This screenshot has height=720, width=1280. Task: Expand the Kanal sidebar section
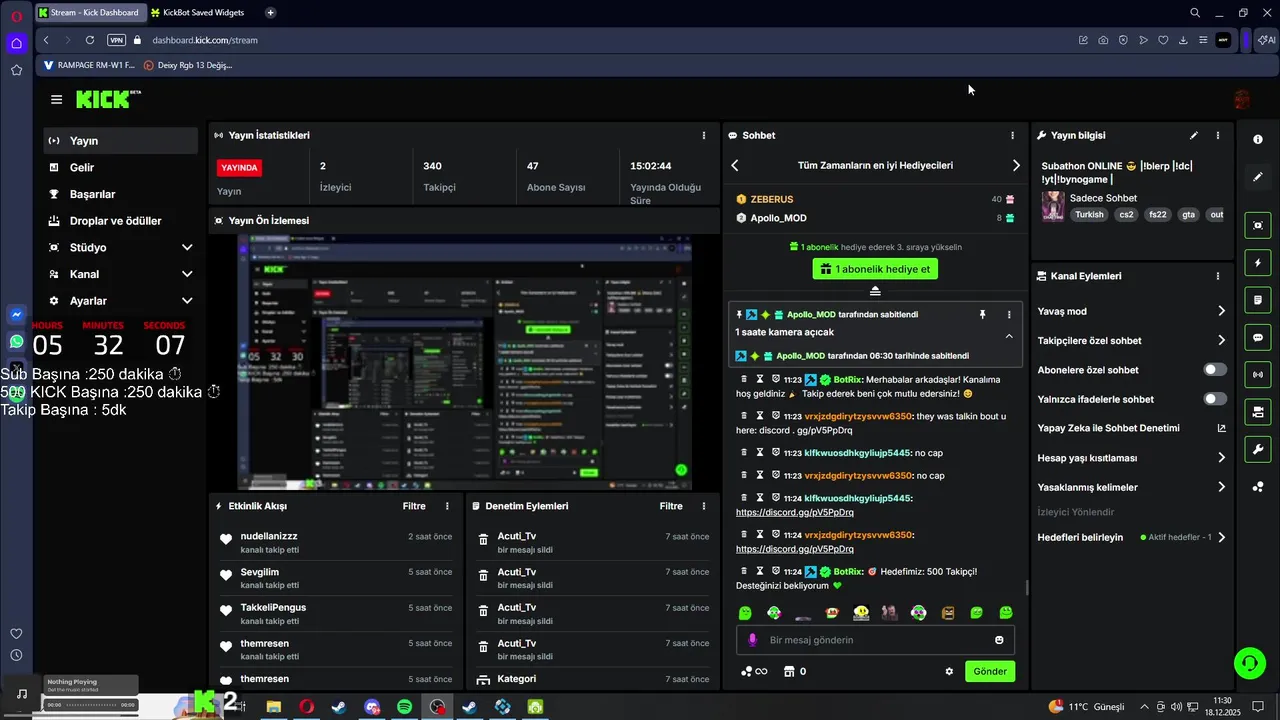coord(187,274)
